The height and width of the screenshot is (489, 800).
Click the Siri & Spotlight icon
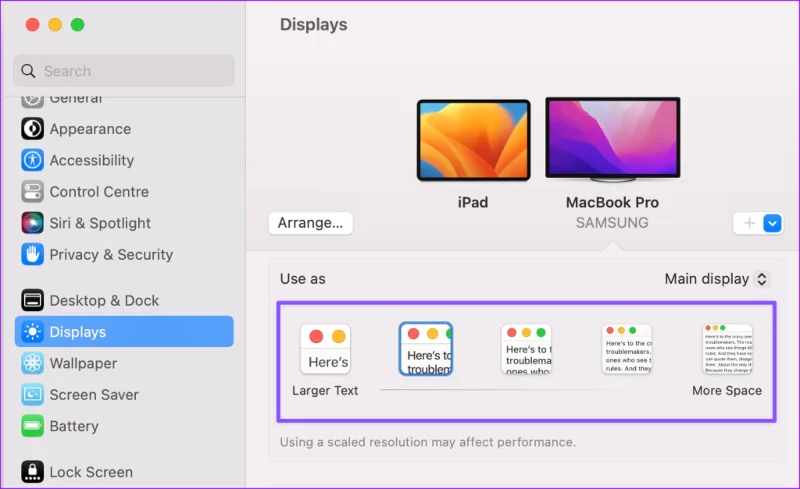pos(32,223)
